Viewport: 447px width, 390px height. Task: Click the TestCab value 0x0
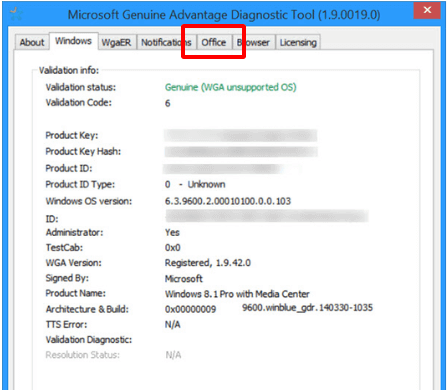173,248
